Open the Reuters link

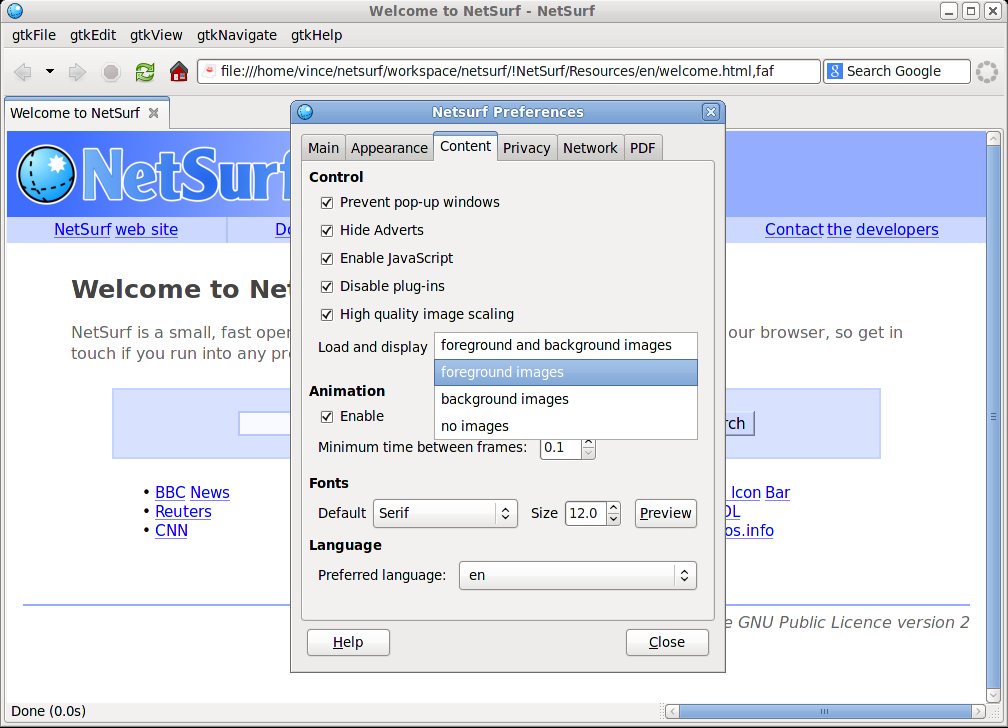point(183,512)
